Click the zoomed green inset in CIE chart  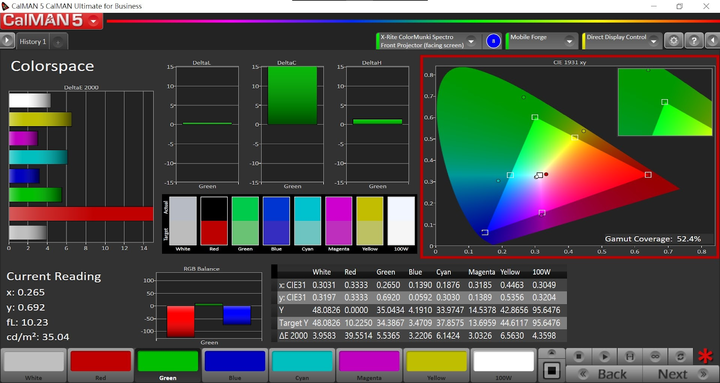[x=665, y=102]
